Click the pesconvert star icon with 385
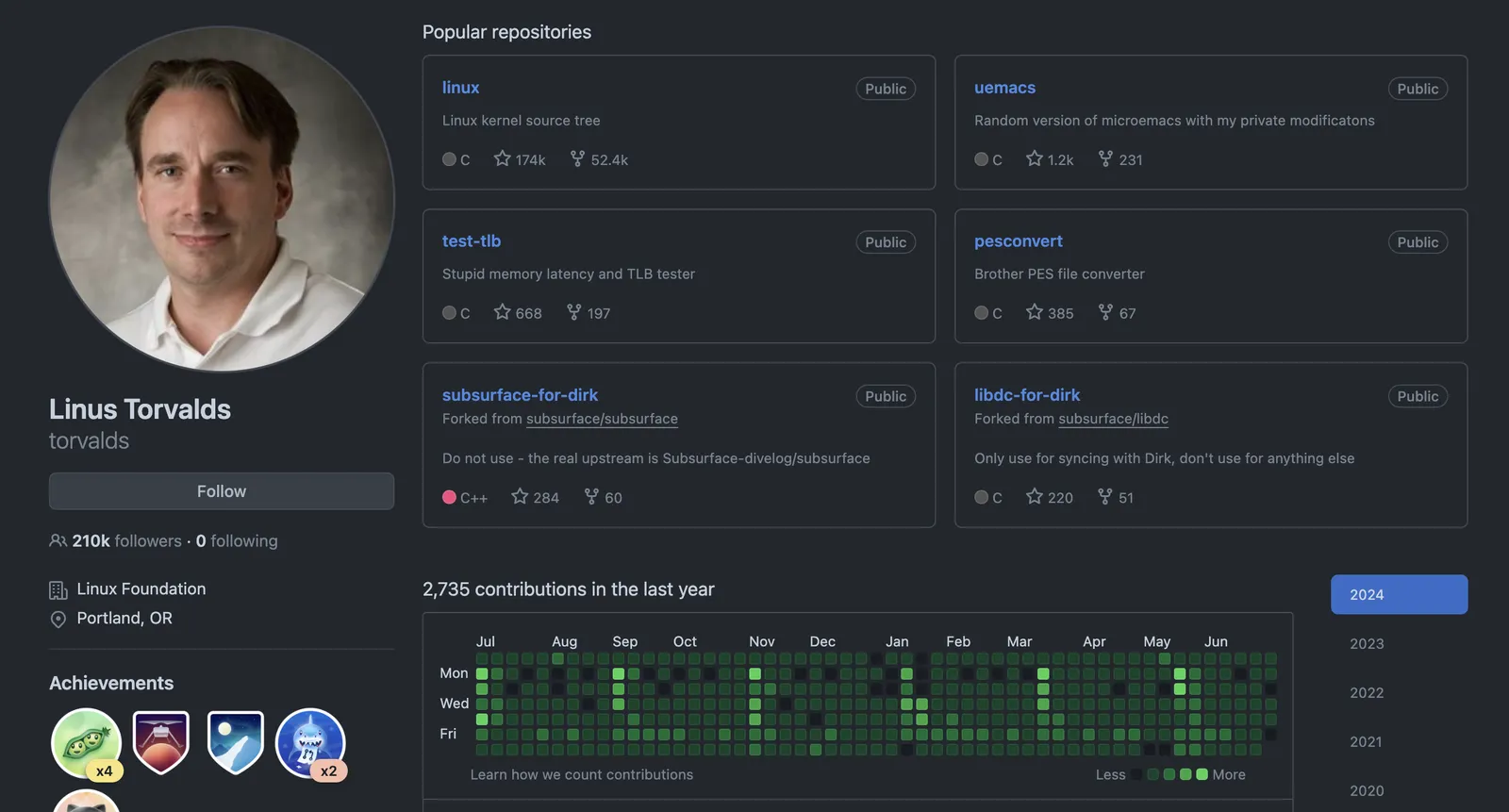1509x812 pixels. pos(1035,312)
